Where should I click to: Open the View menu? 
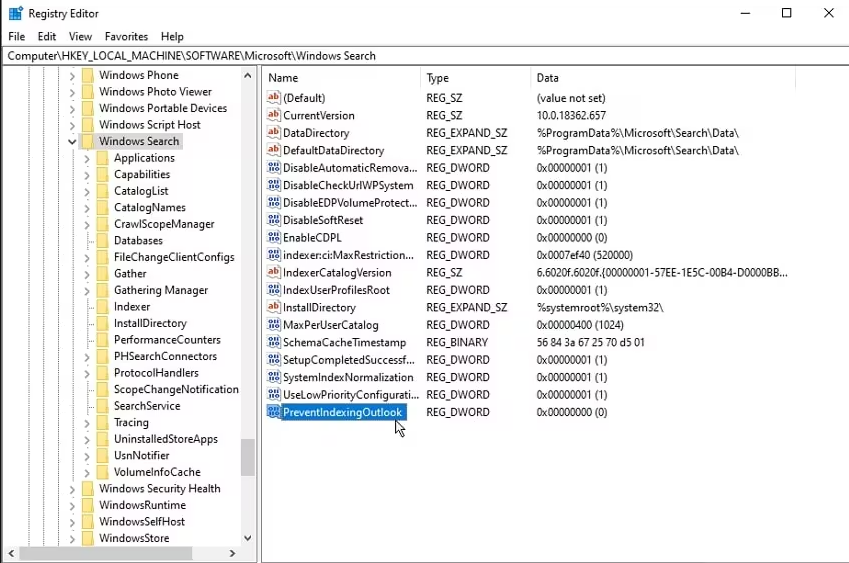(80, 36)
